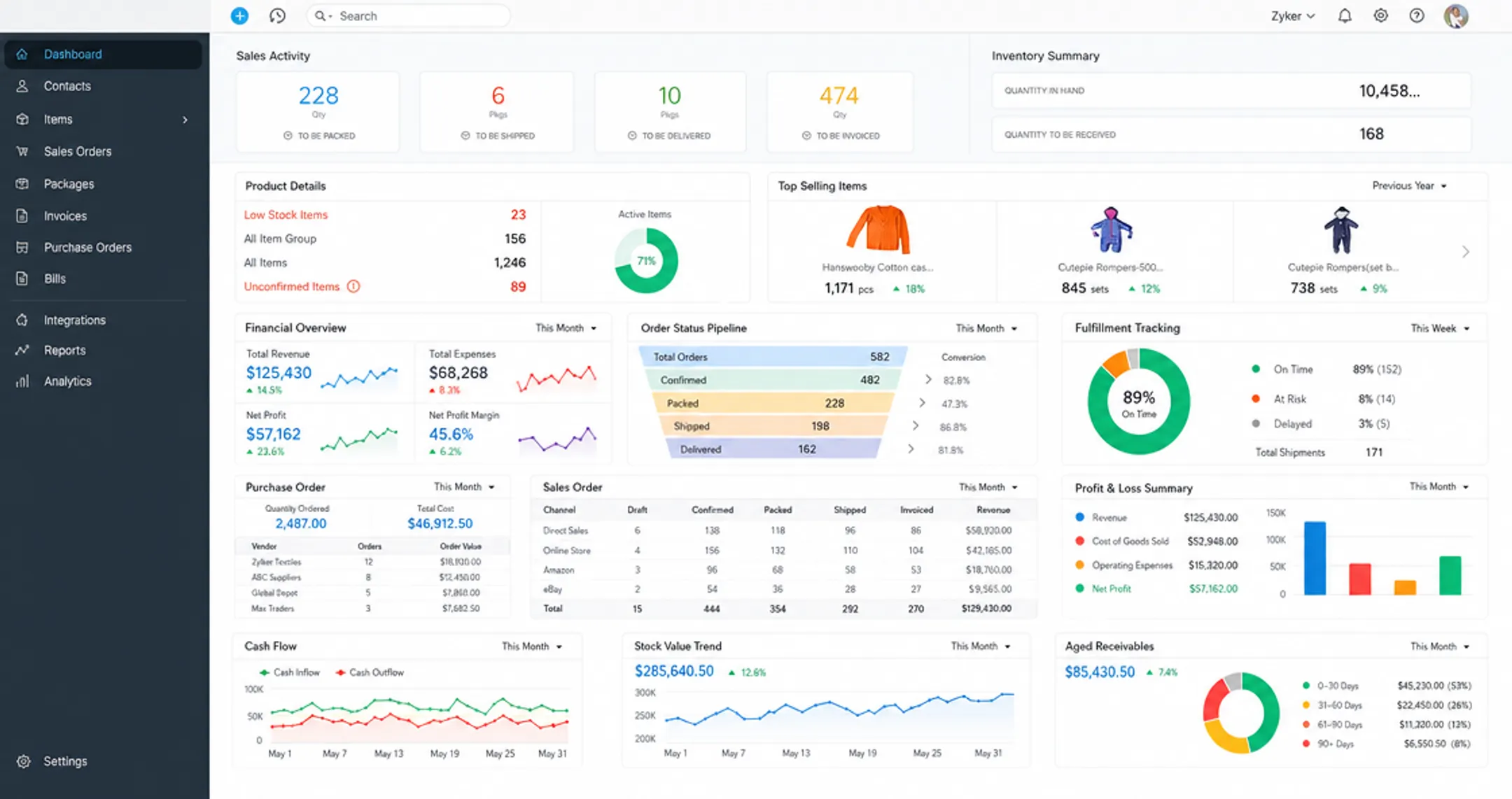This screenshot has height=799, width=1512.
Task: Open Top Selling Items Previous Year dropdown
Action: (1409, 185)
